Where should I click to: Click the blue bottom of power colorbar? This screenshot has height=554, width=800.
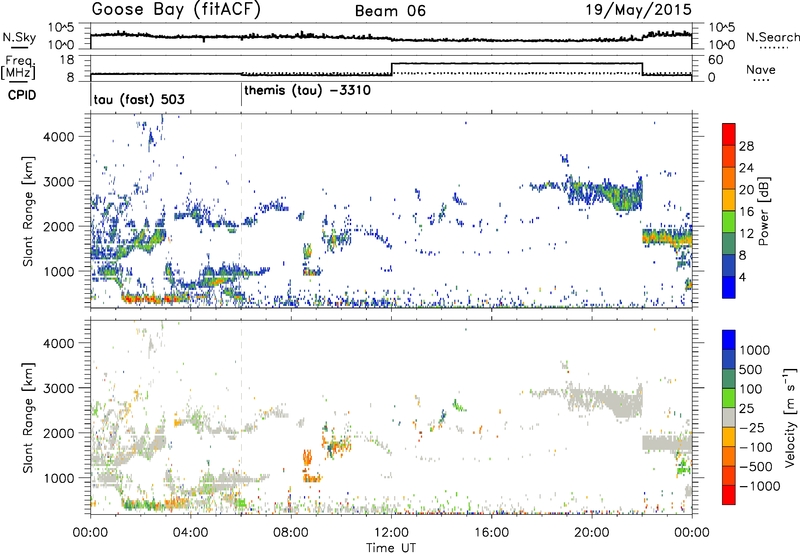(x=729, y=287)
